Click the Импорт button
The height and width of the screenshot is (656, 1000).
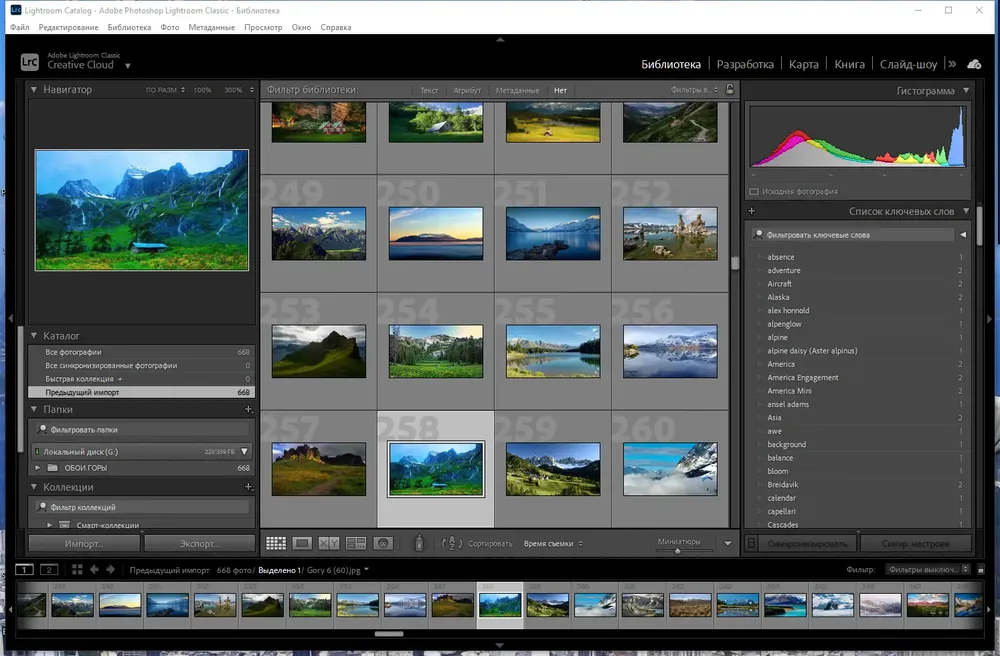click(x=84, y=544)
